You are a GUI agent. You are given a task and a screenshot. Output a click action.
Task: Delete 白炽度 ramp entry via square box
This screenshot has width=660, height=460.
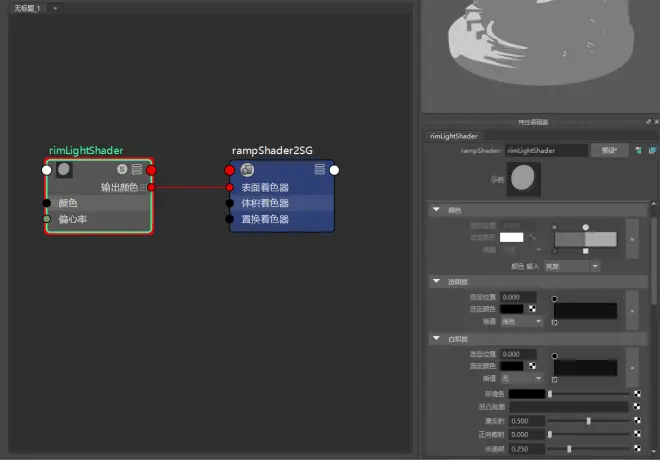[554, 380]
